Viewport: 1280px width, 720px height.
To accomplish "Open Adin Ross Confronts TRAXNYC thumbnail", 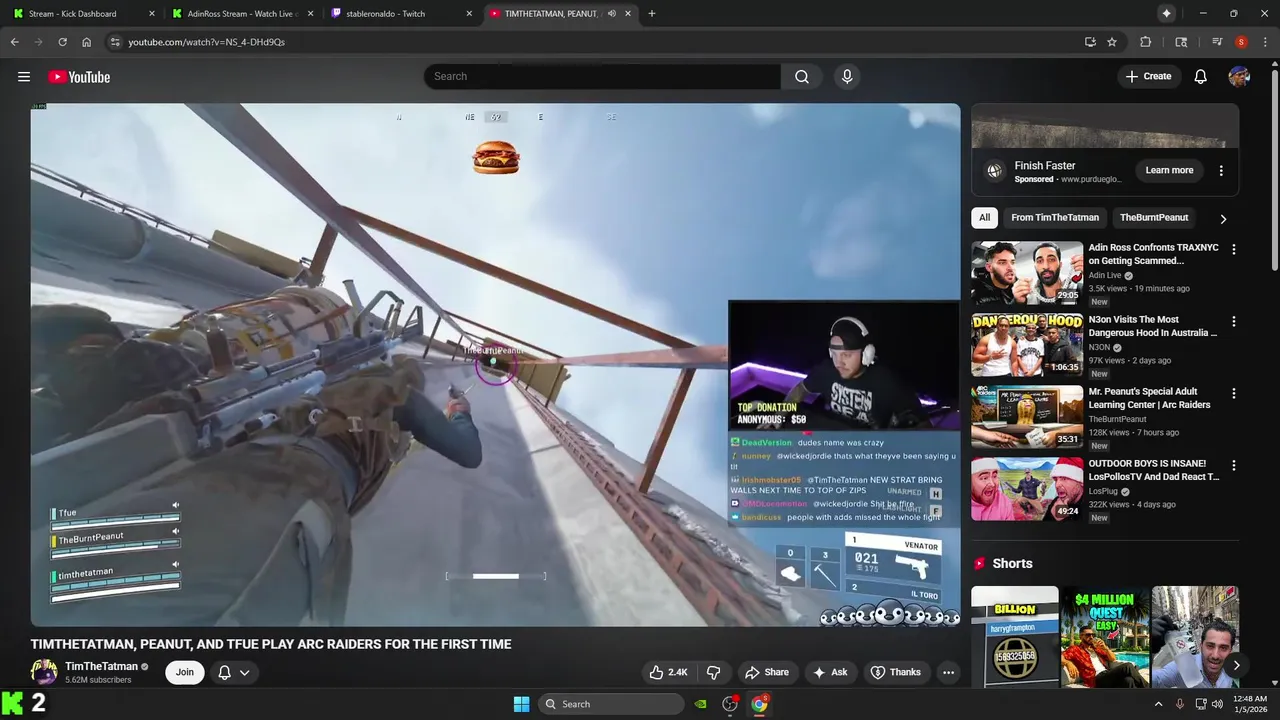I will pos(1027,272).
